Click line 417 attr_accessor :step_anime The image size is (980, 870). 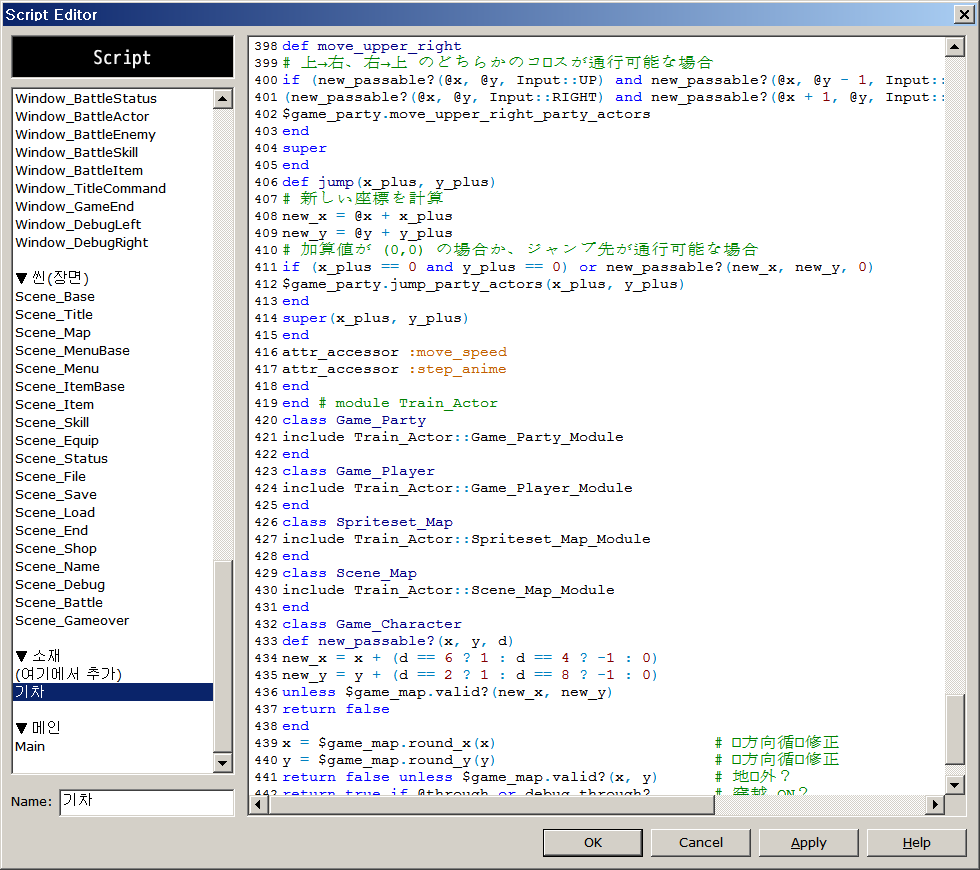coord(394,369)
